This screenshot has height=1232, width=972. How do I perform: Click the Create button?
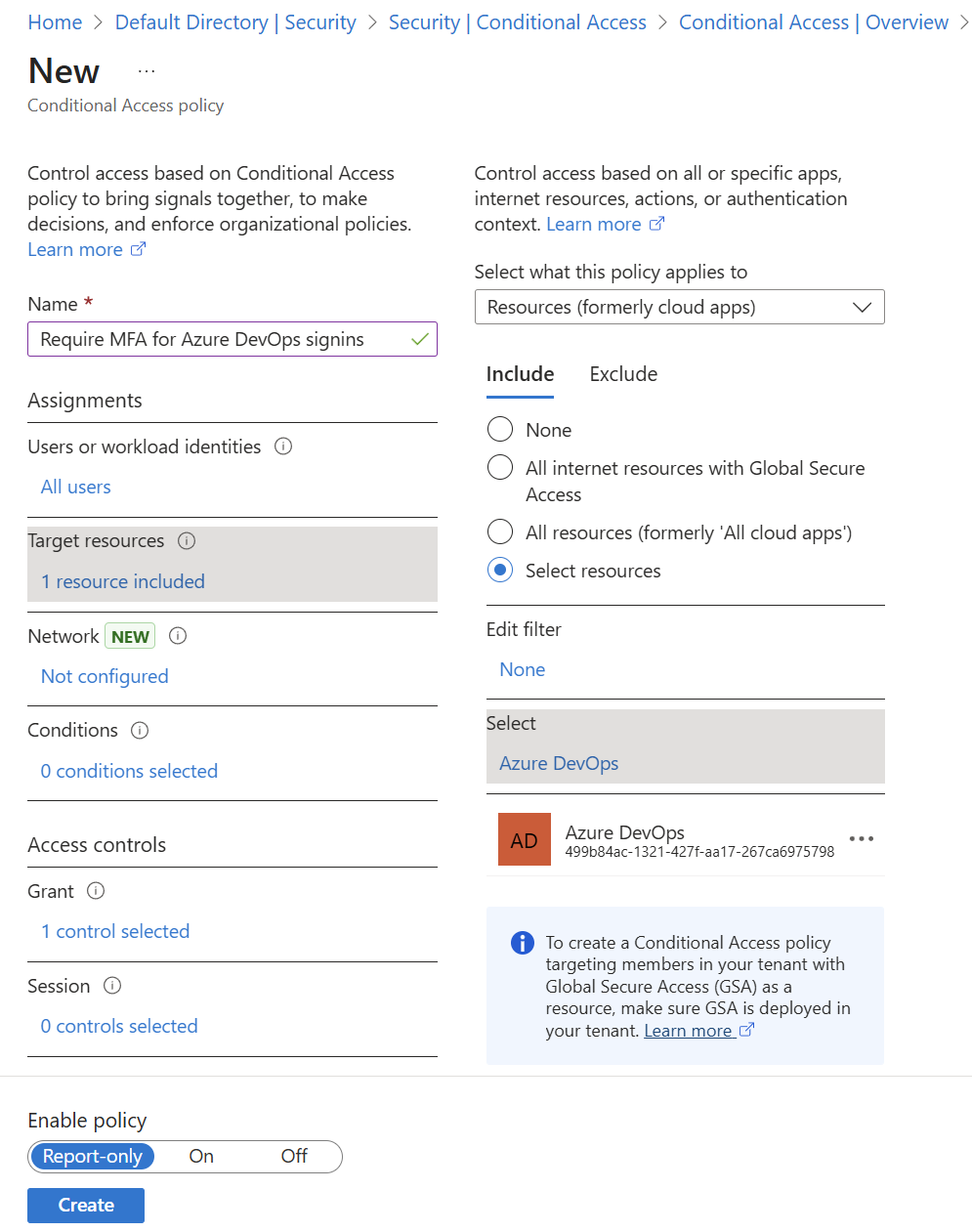(86, 1206)
